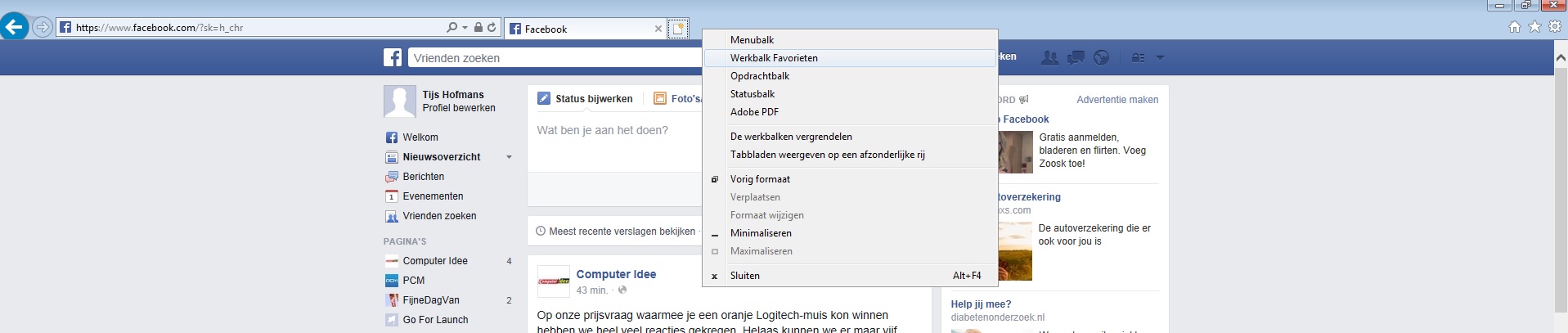Image resolution: width=1568 pixels, height=333 pixels.
Task: Open the 'FijneDagVan' page in sidebar
Action: [x=430, y=300]
